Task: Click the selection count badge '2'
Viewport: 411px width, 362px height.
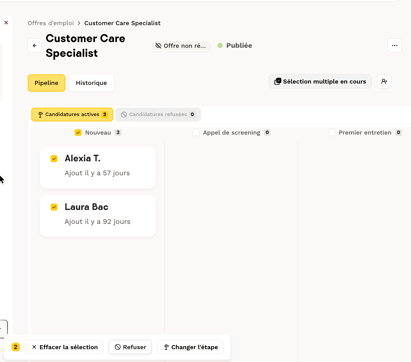Action: click(x=15, y=347)
